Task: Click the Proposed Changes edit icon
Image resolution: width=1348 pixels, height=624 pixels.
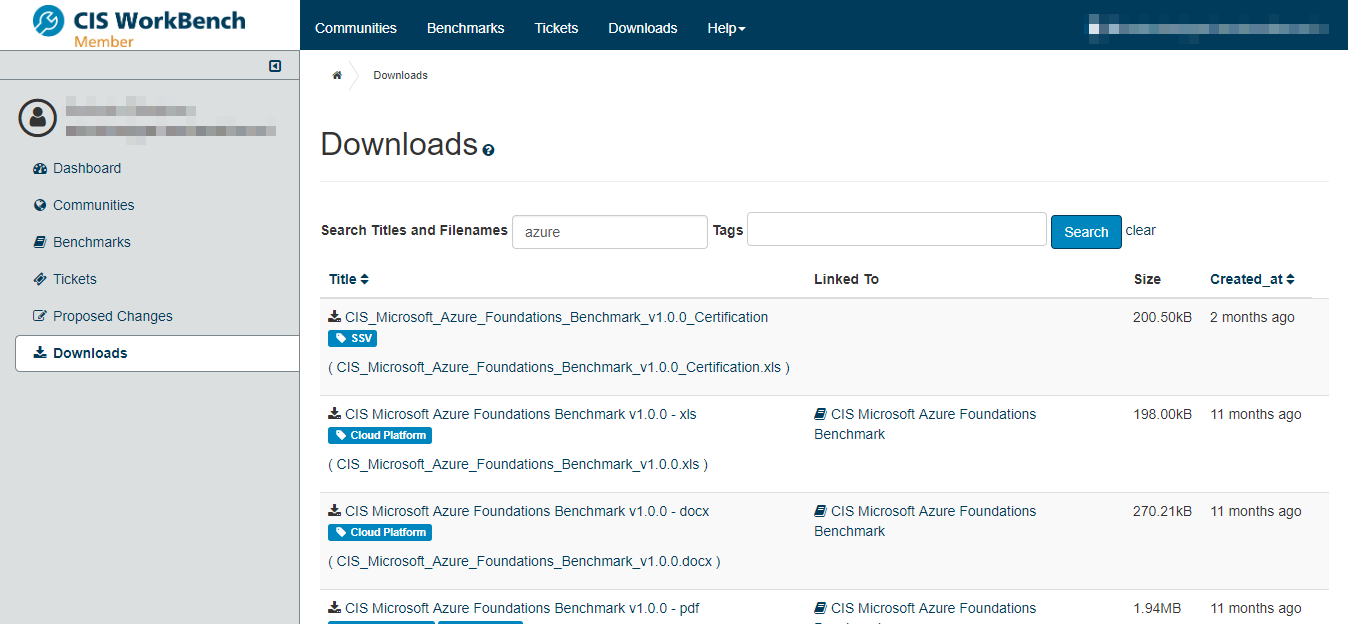Action: point(40,316)
